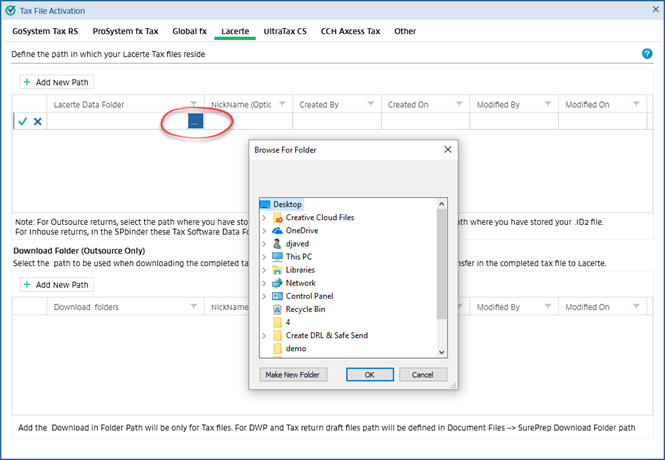Open the Lacerte Data Folder column filter

pyautogui.click(x=193, y=104)
